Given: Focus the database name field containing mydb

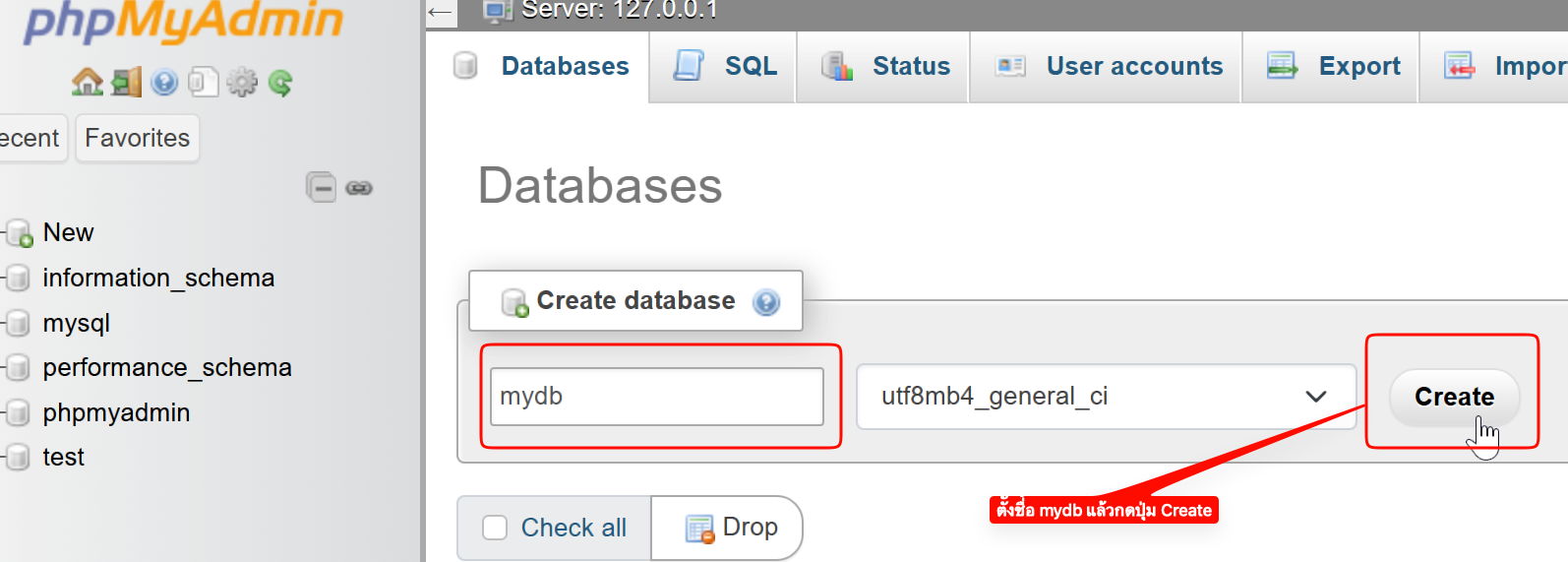Looking at the screenshot, I should [x=656, y=397].
